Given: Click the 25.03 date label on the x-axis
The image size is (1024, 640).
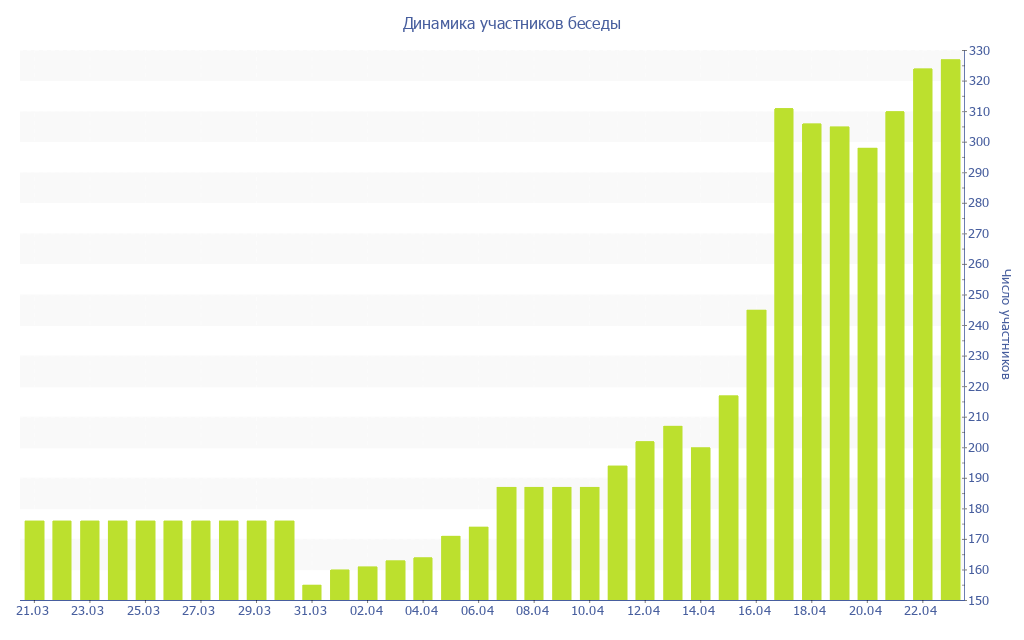Looking at the screenshot, I should click(145, 611).
